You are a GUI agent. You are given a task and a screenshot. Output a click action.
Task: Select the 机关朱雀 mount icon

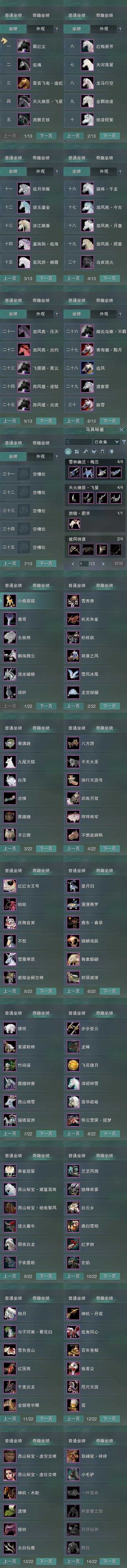(73, 619)
